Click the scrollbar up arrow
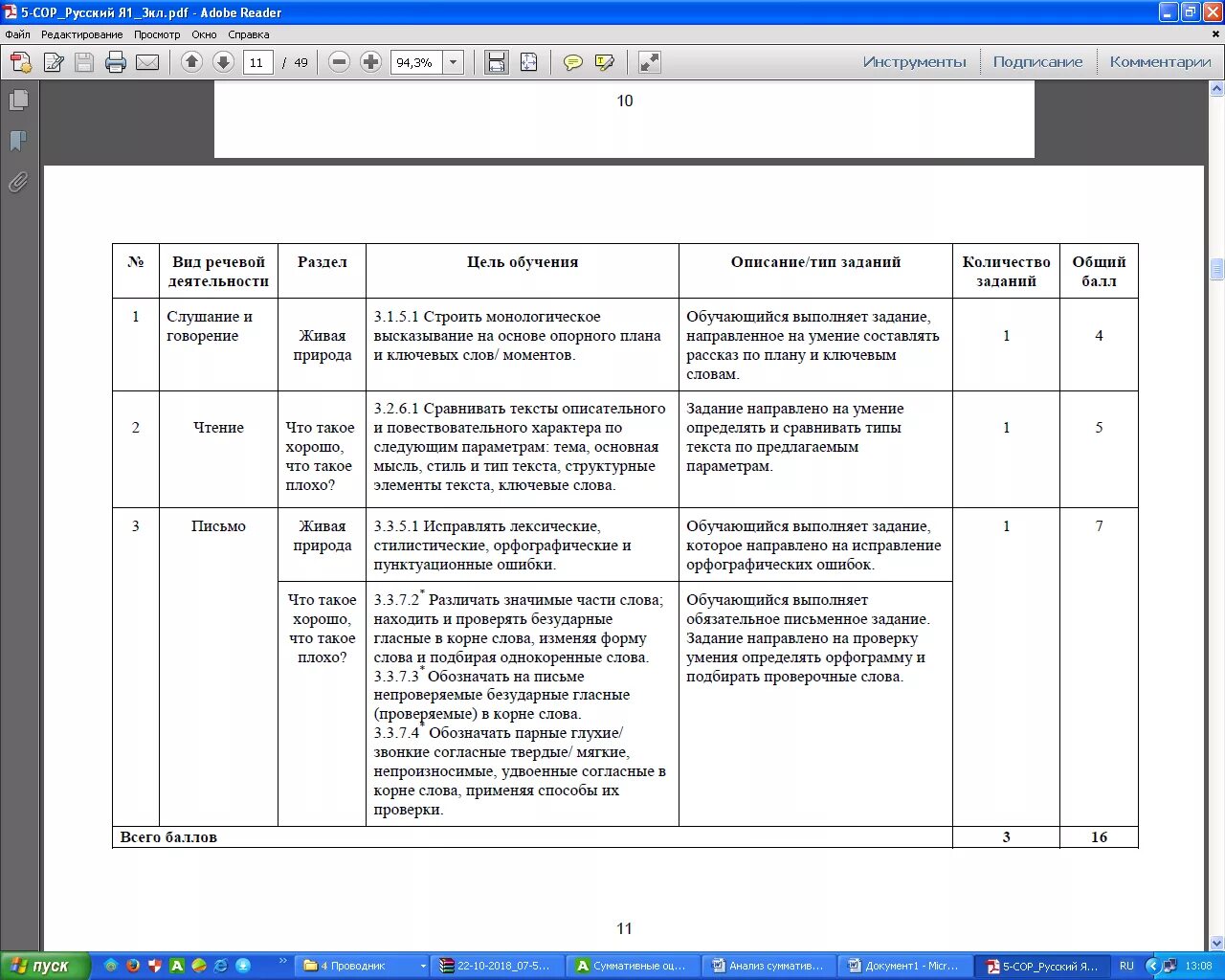Image resolution: width=1225 pixels, height=980 pixels. pos(1217,89)
